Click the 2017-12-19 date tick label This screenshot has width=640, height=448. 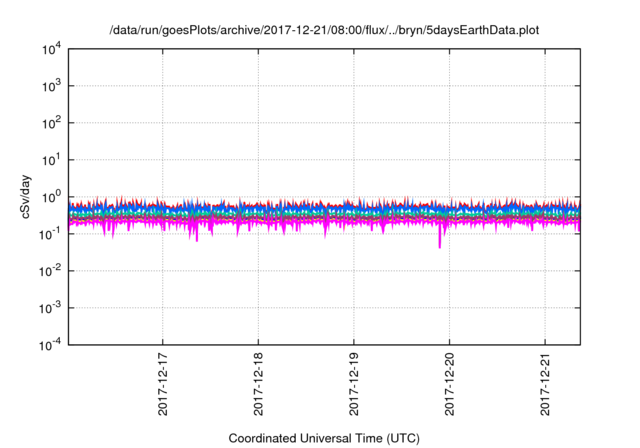point(353,384)
